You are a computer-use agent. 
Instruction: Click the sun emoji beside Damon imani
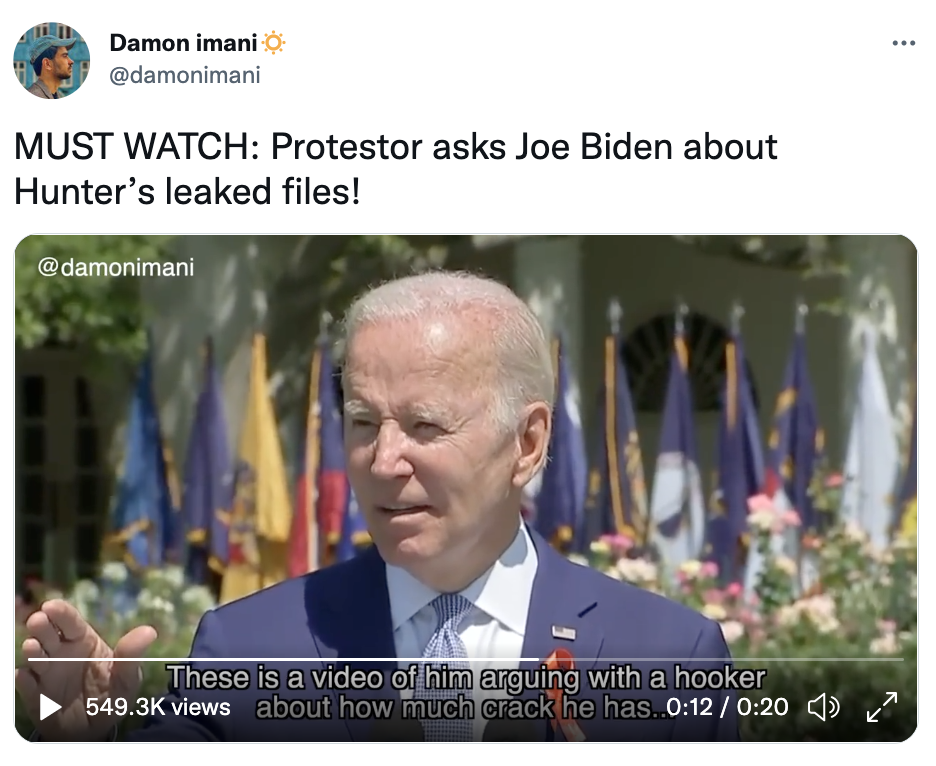pyautogui.click(x=273, y=43)
